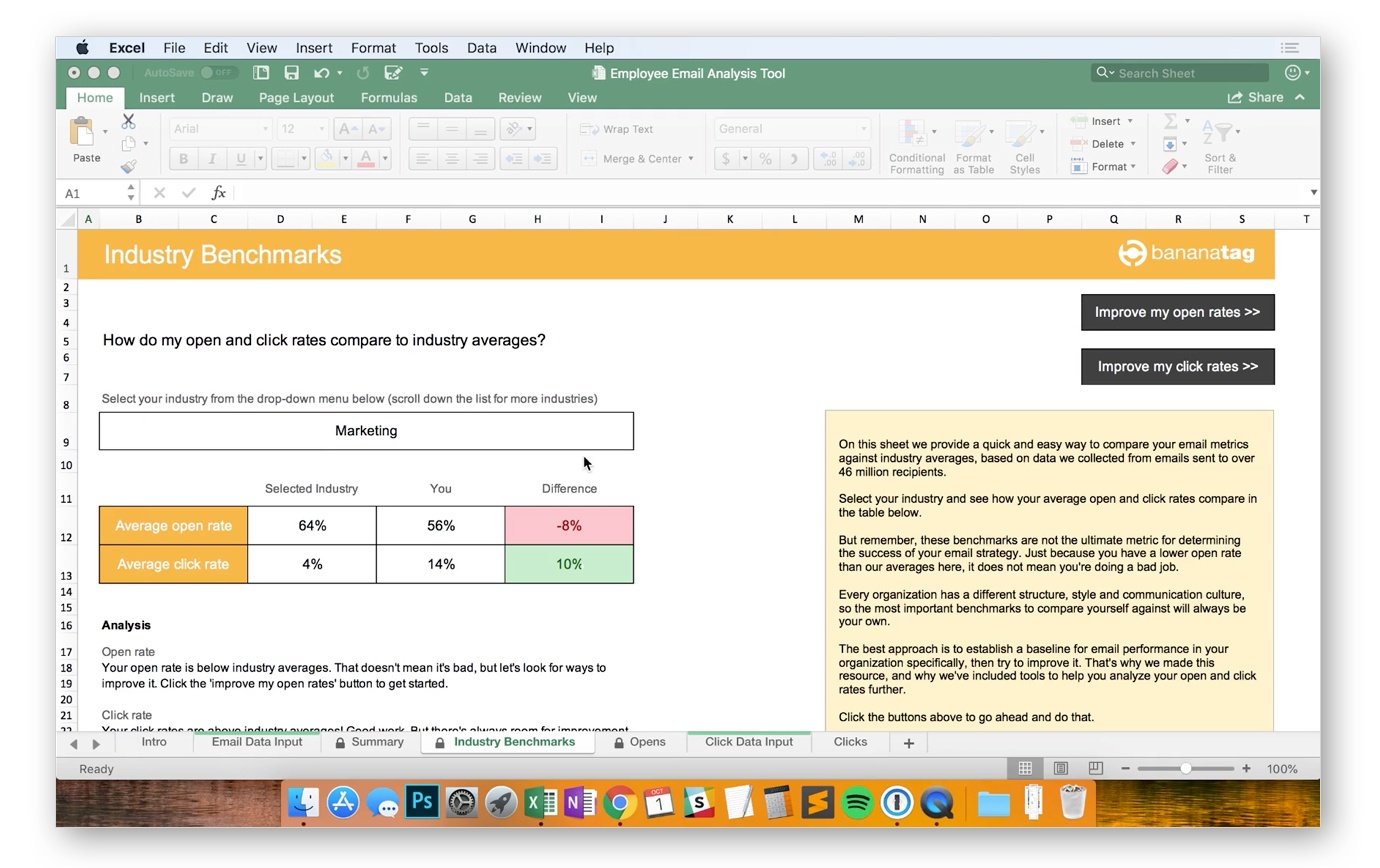This screenshot has width=1380, height=868.
Task: Click the Format as Table icon
Action: click(x=969, y=134)
